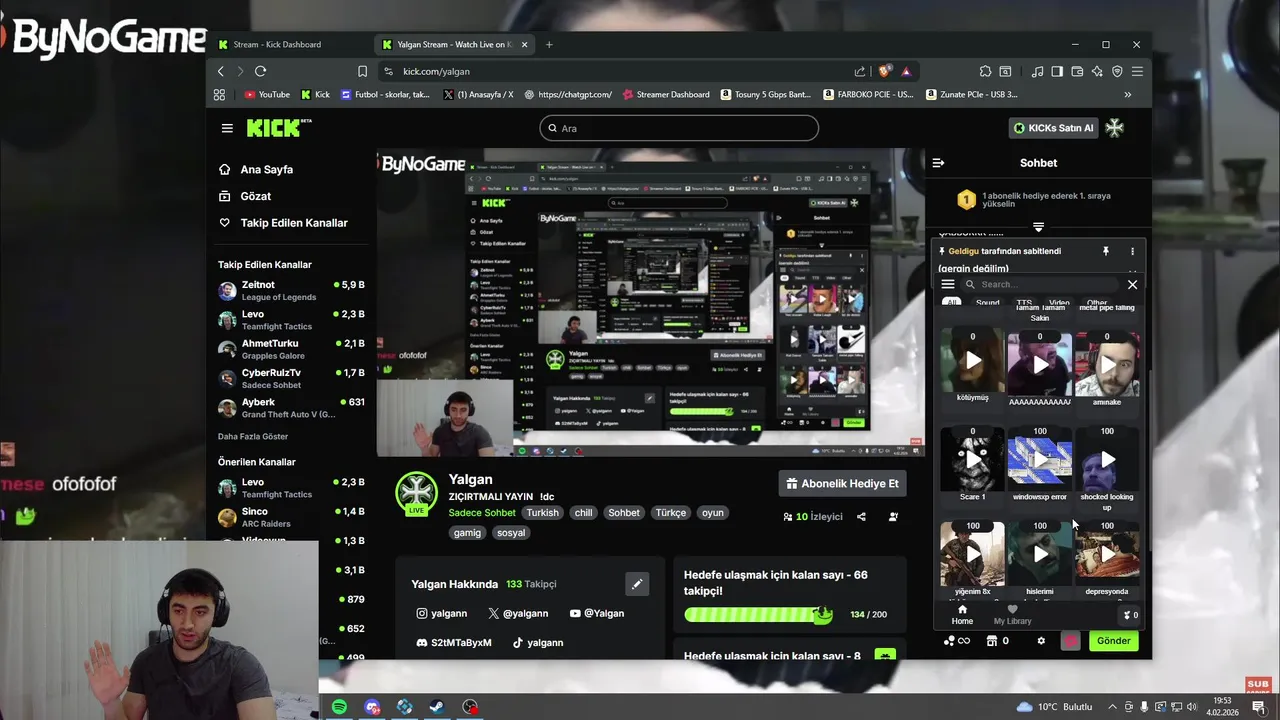Open chat settings gear icon
This screenshot has height=720, width=1280.
coord(1041,641)
